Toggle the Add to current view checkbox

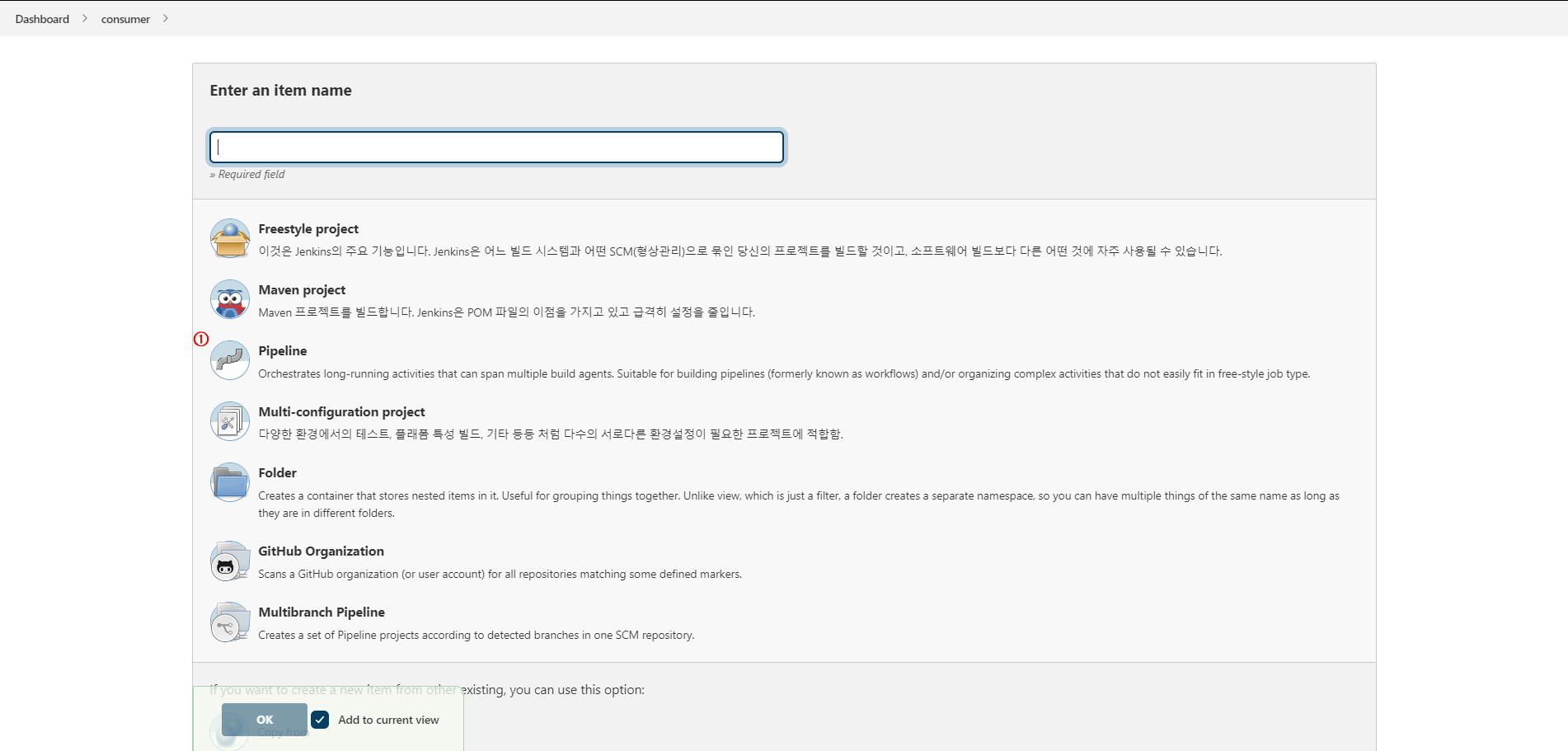coord(320,720)
